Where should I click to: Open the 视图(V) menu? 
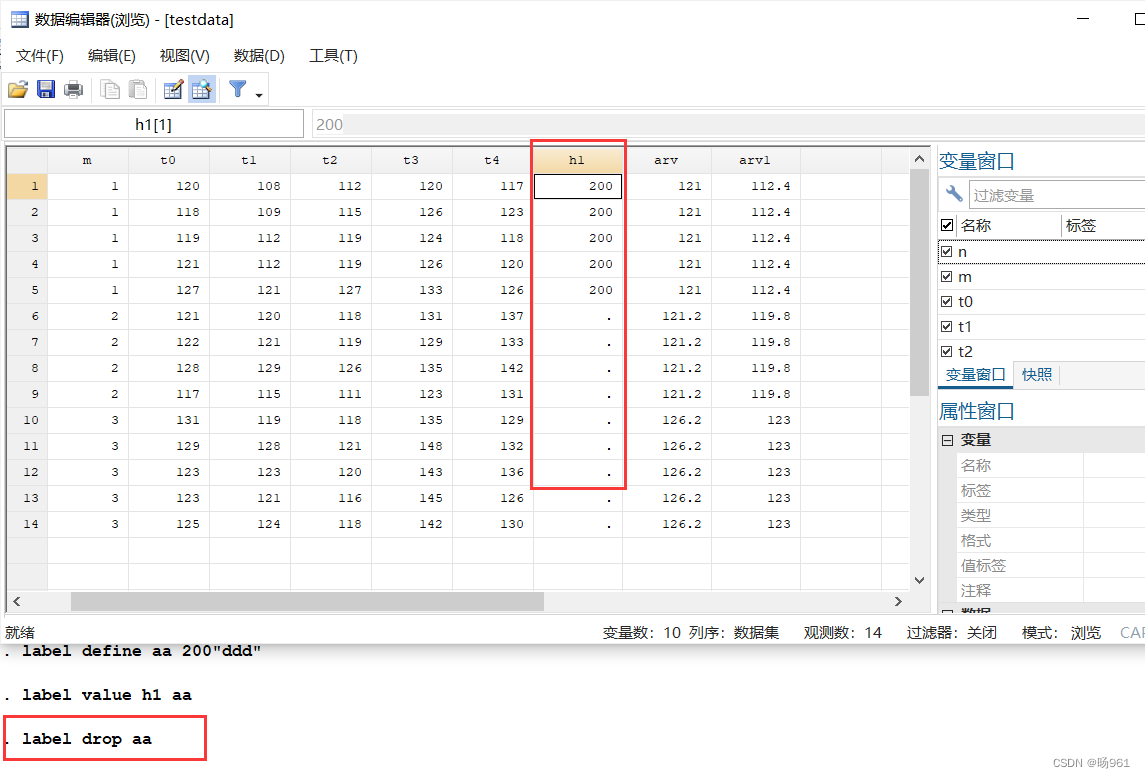(x=185, y=56)
